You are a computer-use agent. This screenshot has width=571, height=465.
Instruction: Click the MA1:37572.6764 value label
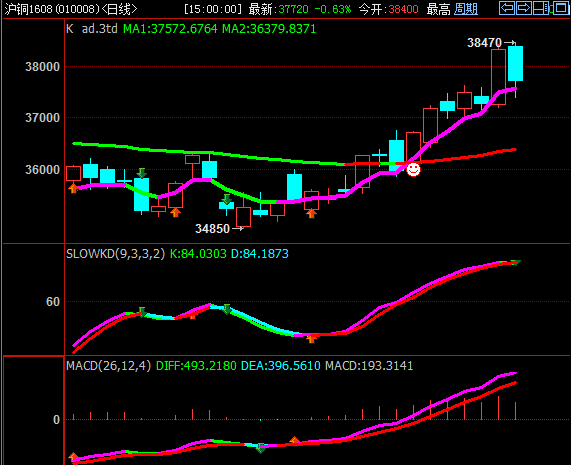pos(170,29)
